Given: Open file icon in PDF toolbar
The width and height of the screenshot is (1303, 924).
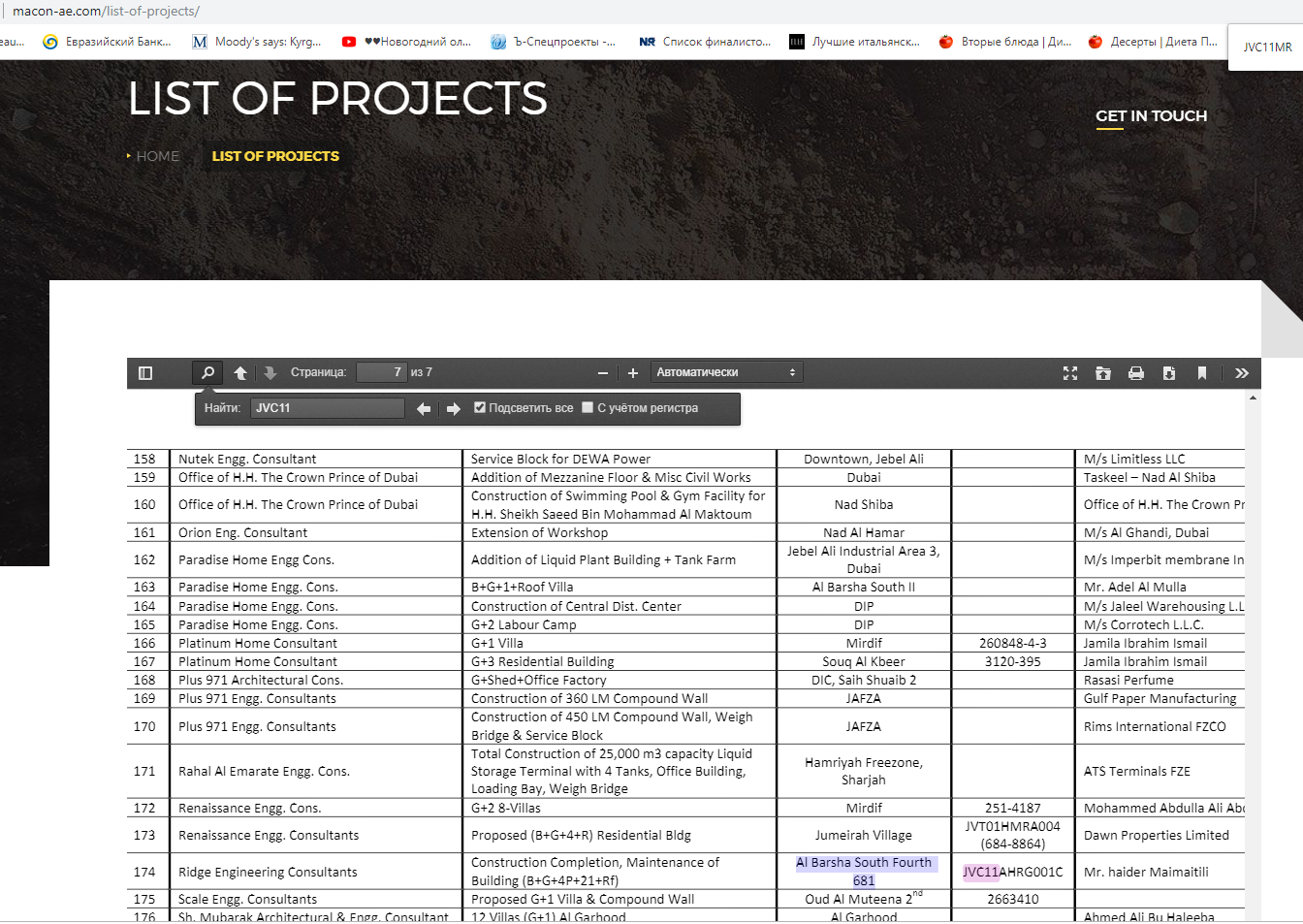Looking at the screenshot, I should (x=1103, y=373).
